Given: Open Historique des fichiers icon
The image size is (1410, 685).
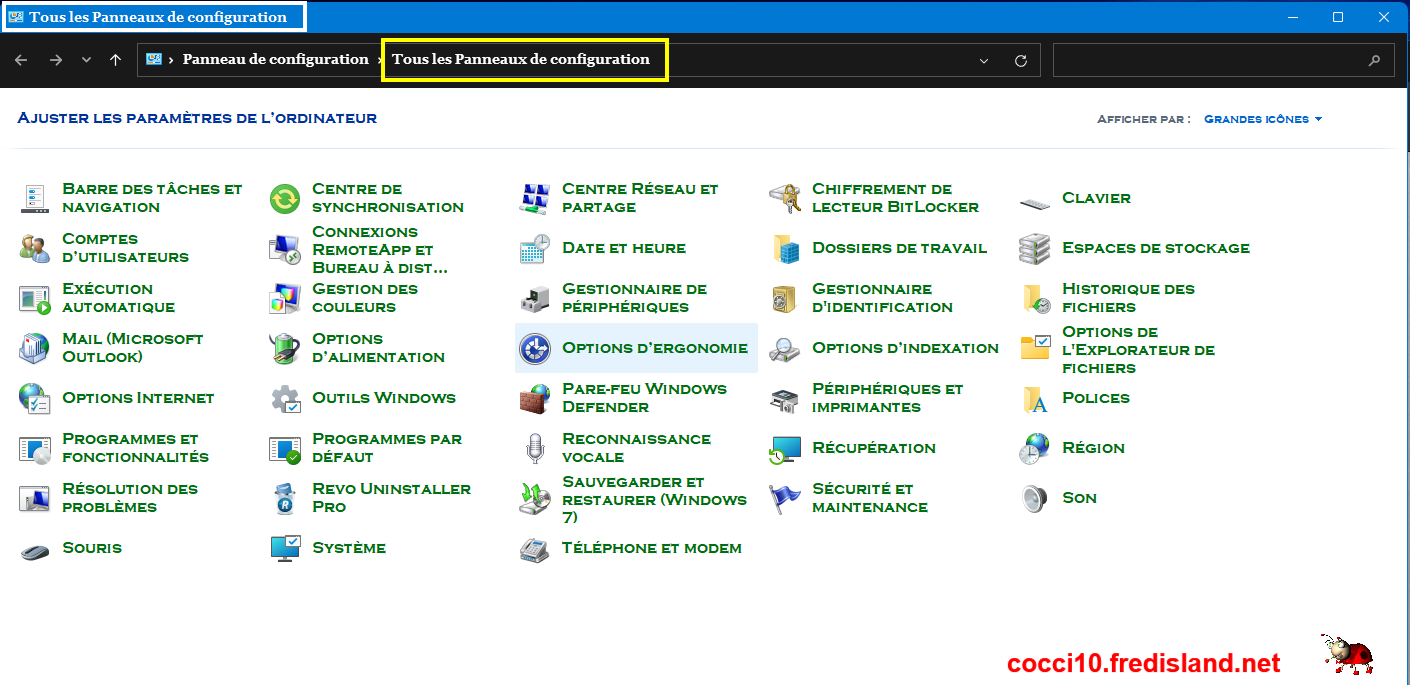Looking at the screenshot, I should [1035, 298].
